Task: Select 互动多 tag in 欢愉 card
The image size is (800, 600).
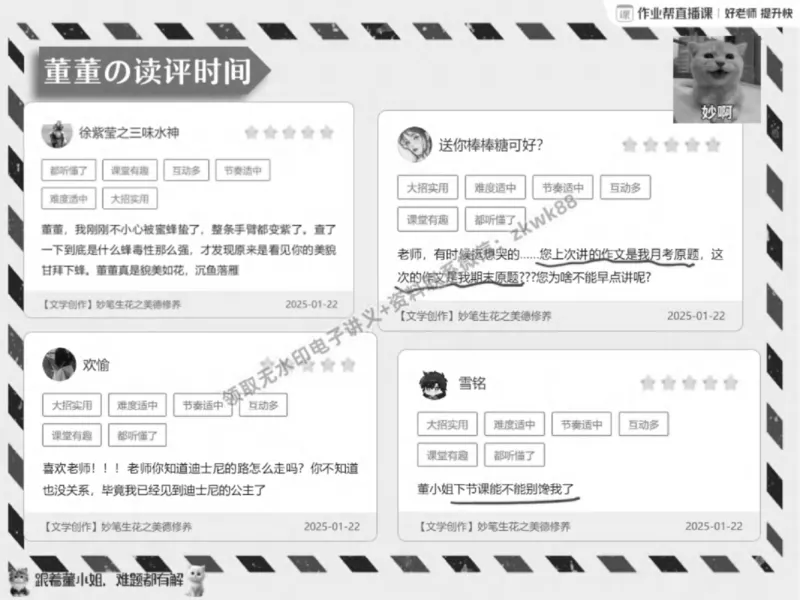Action: [x=263, y=405]
